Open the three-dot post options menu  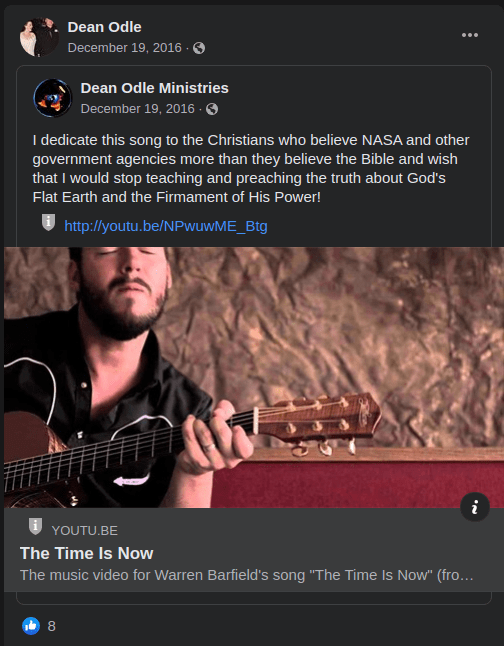click(469, 35)
